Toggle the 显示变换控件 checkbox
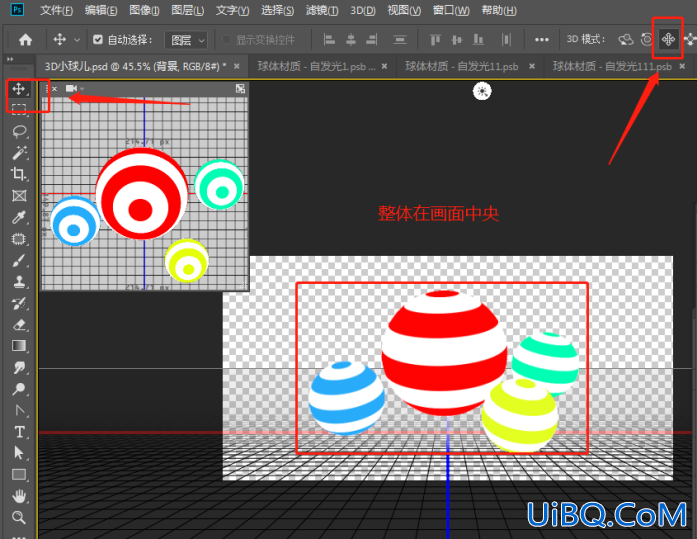This screenshot has width=697, height=539. (226, 40)
